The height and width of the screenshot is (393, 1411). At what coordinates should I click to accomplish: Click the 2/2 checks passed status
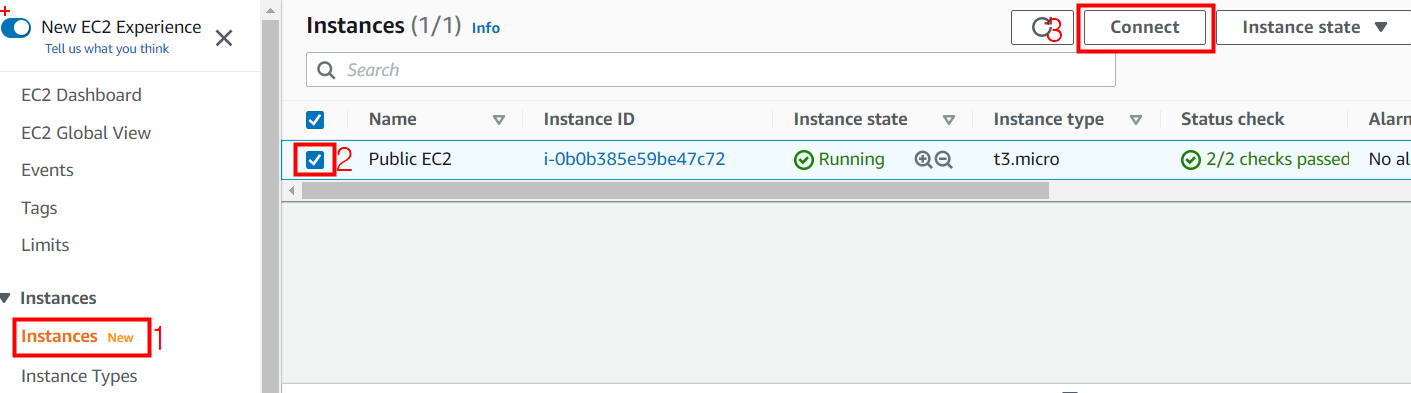pos(1278,159)
